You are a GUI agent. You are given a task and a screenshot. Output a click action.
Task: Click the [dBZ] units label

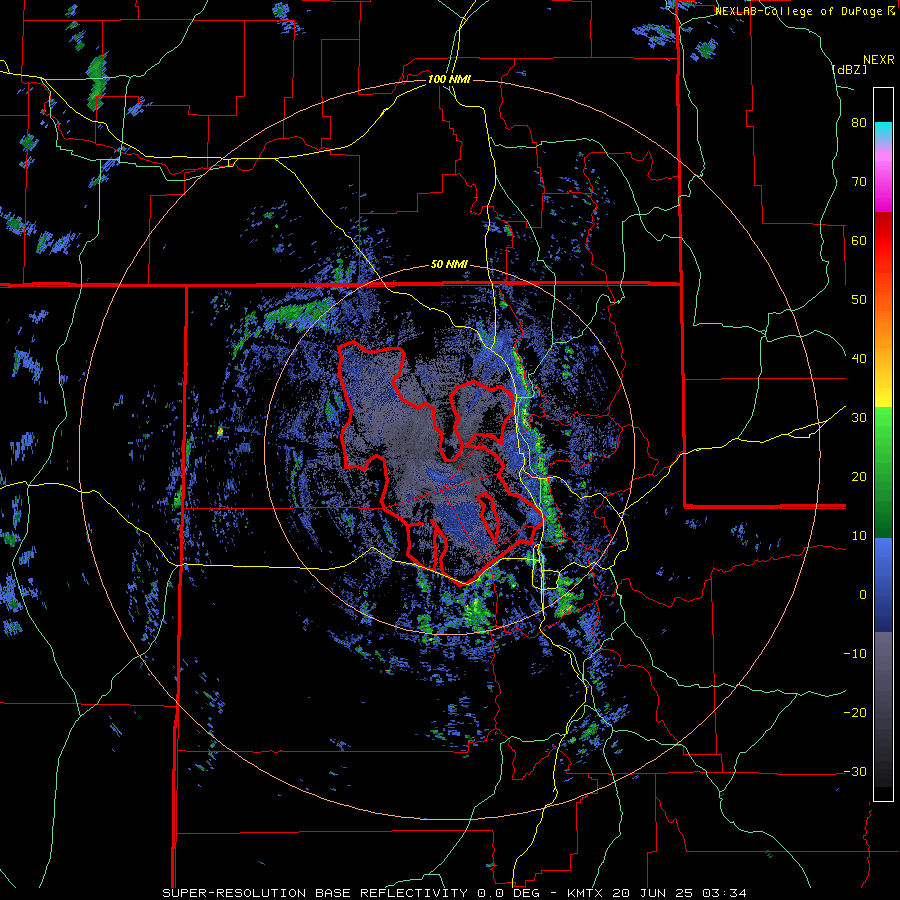(x=849, y=69)
